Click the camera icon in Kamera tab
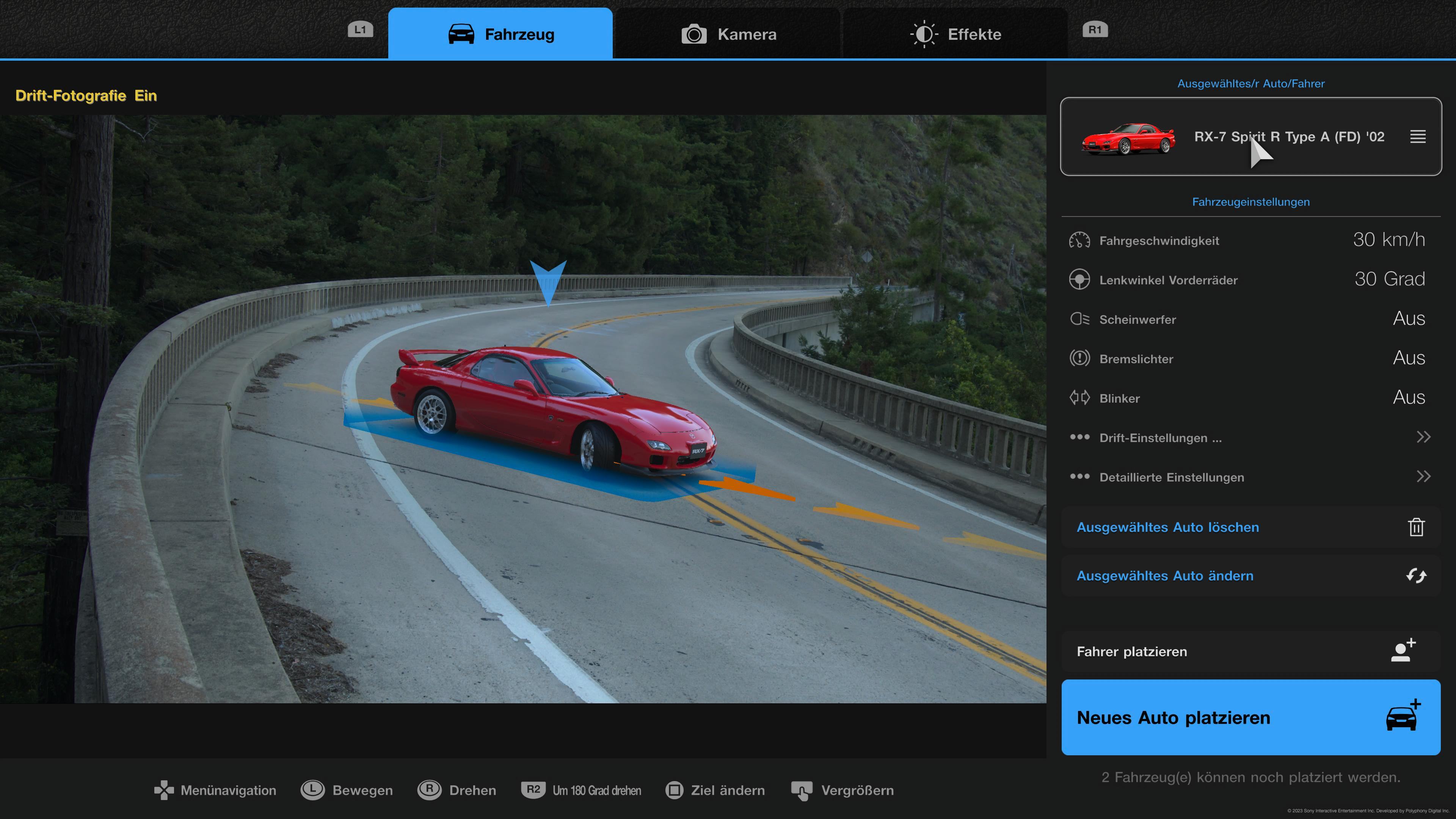 (x=694, y=34)
